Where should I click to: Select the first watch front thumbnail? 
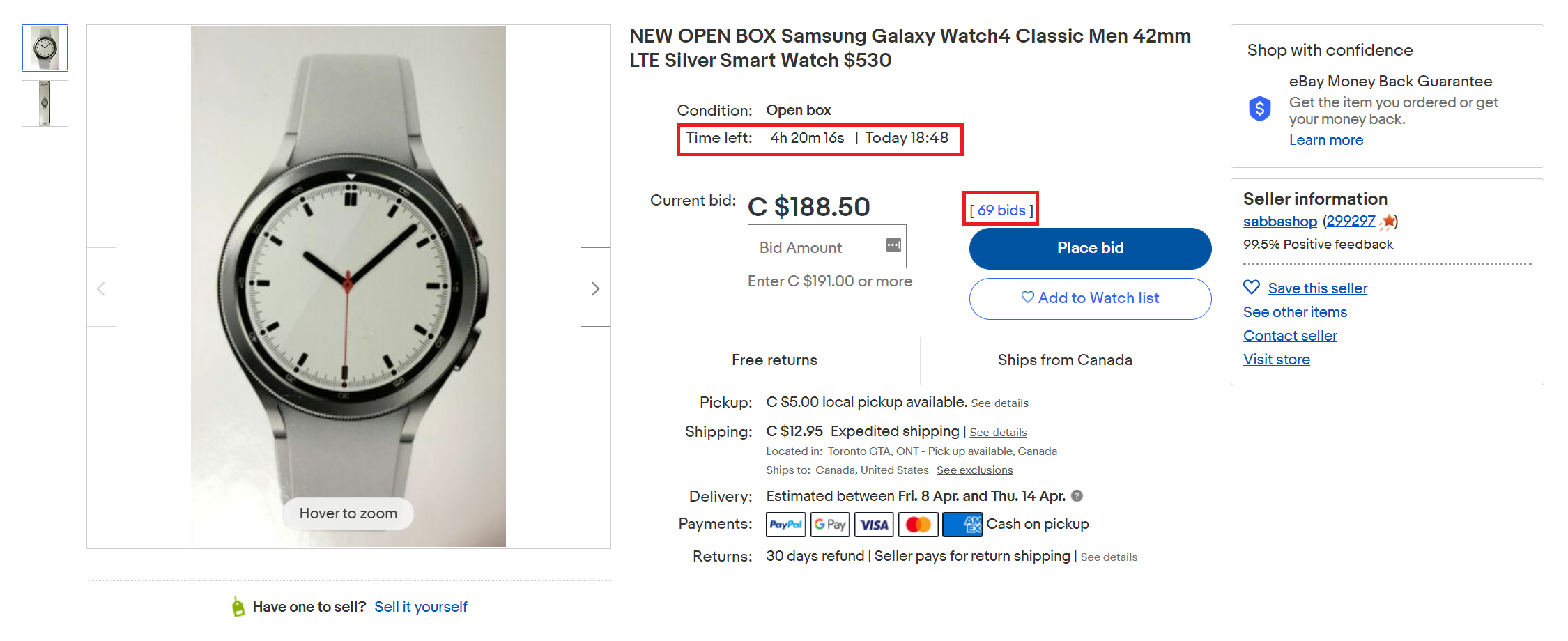point(45,48)
